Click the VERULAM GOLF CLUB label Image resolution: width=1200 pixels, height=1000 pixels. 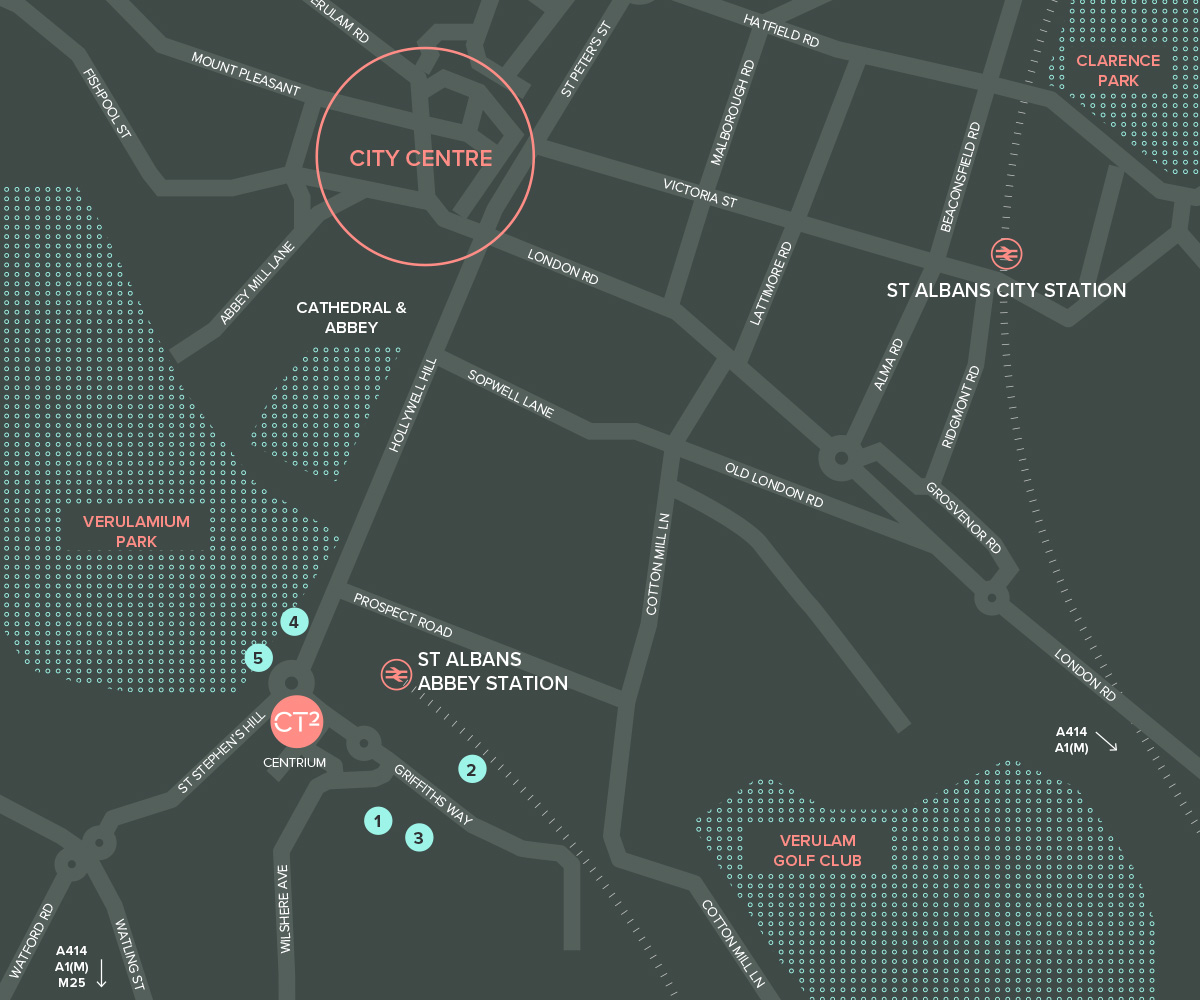(x=818, y=850)
